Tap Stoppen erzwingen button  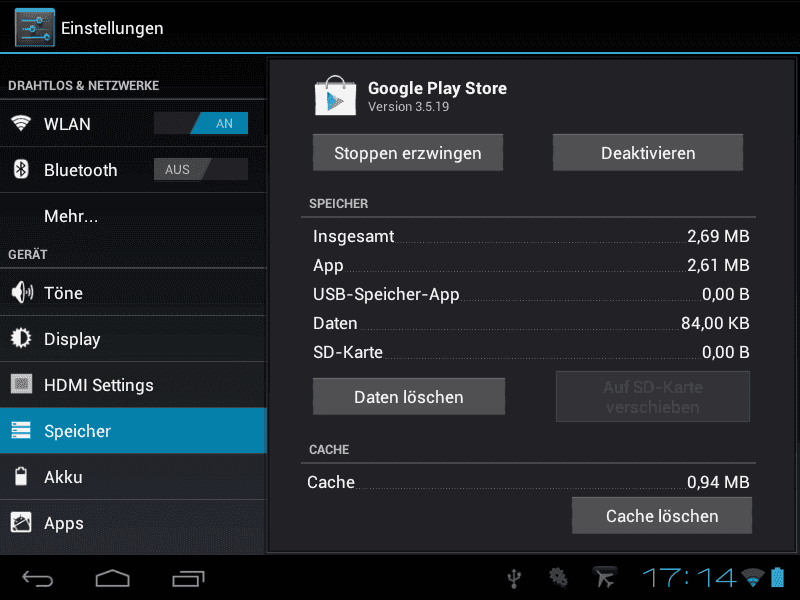pos(408,153)
